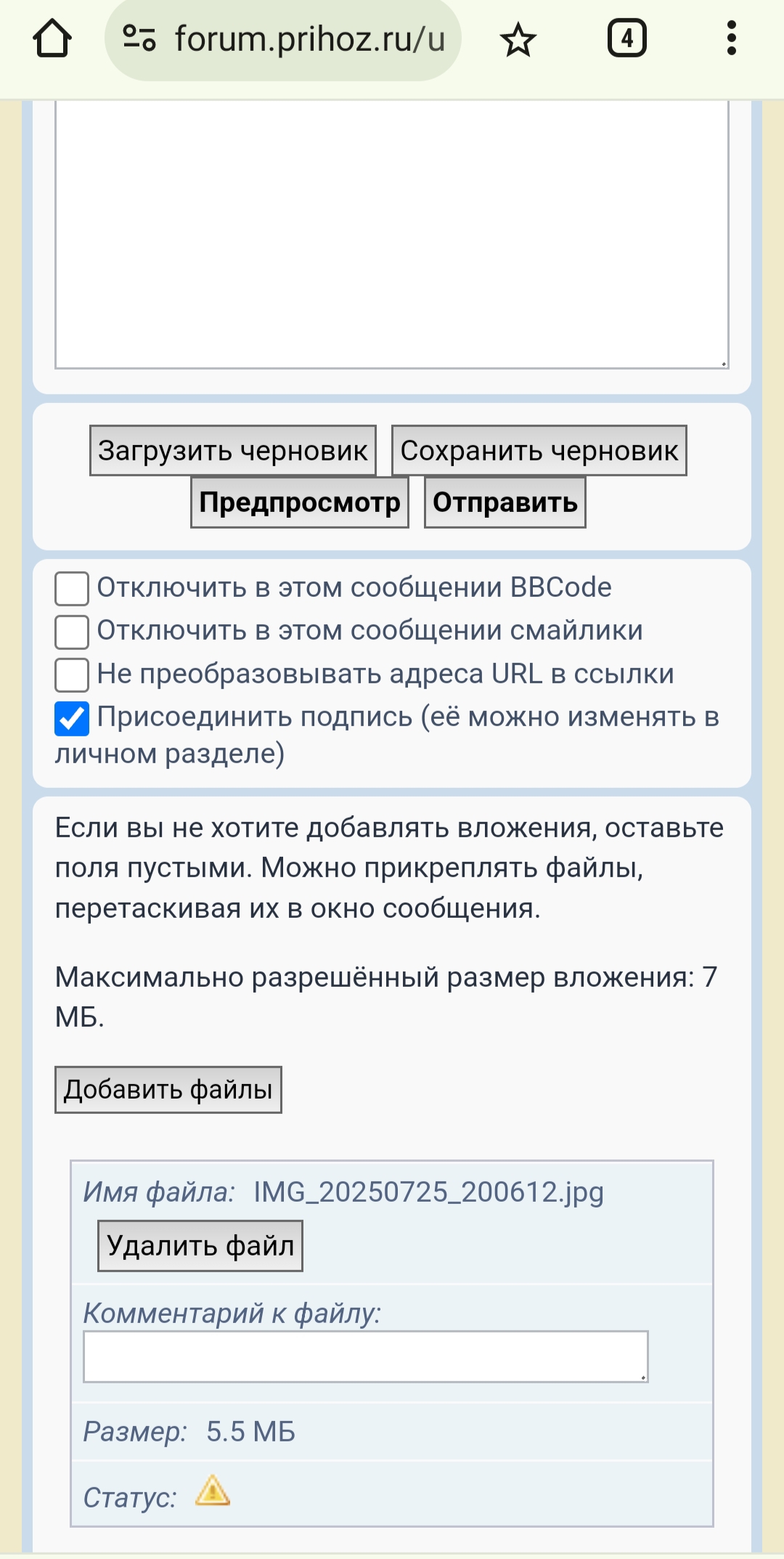
Task: Open the tab switcher showing 4 tabs
Action: [626, 39]
